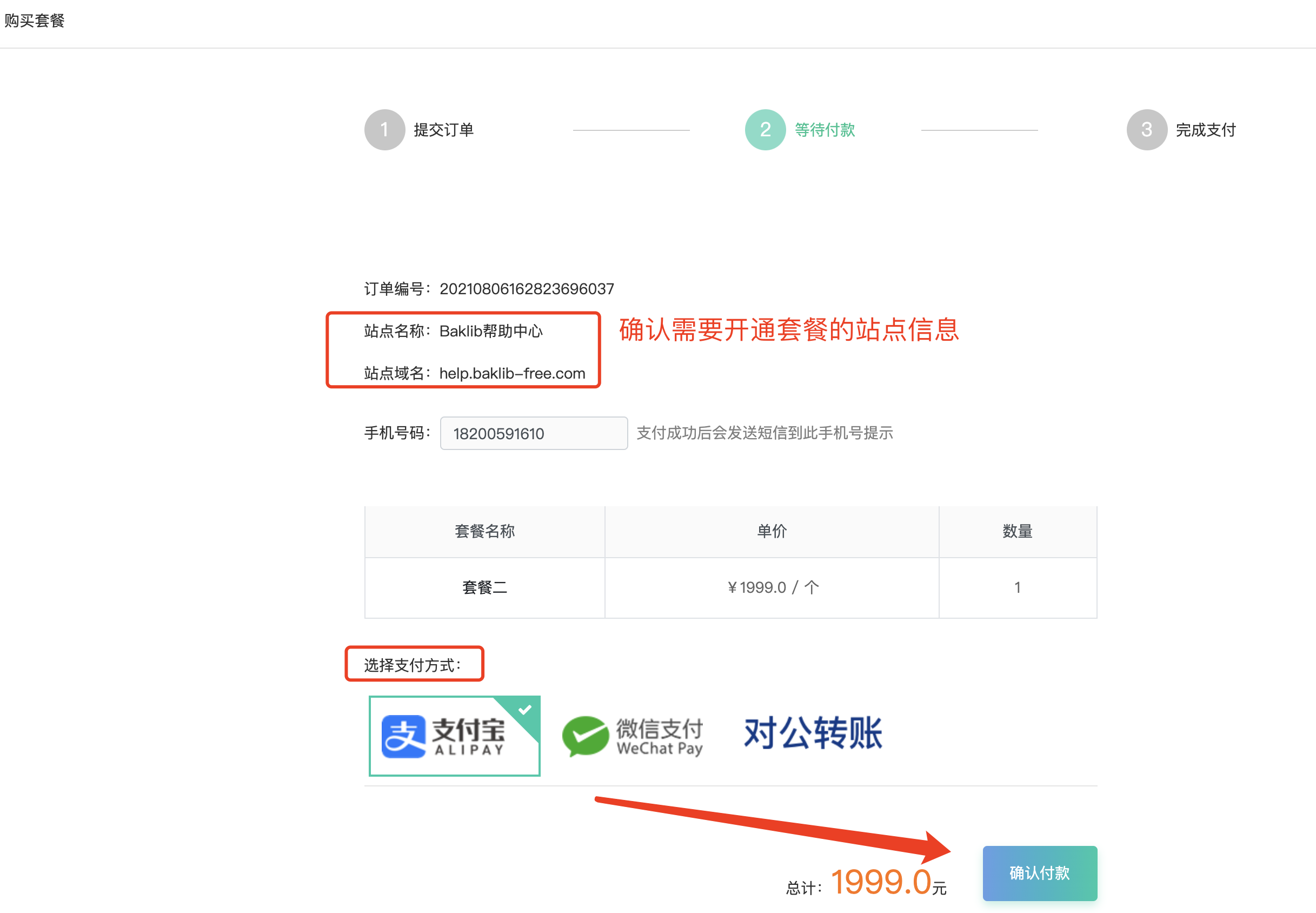Click the 数量 column header
The width and height of the screenshot is (1316, 913).
click(x=1018, y=532)
